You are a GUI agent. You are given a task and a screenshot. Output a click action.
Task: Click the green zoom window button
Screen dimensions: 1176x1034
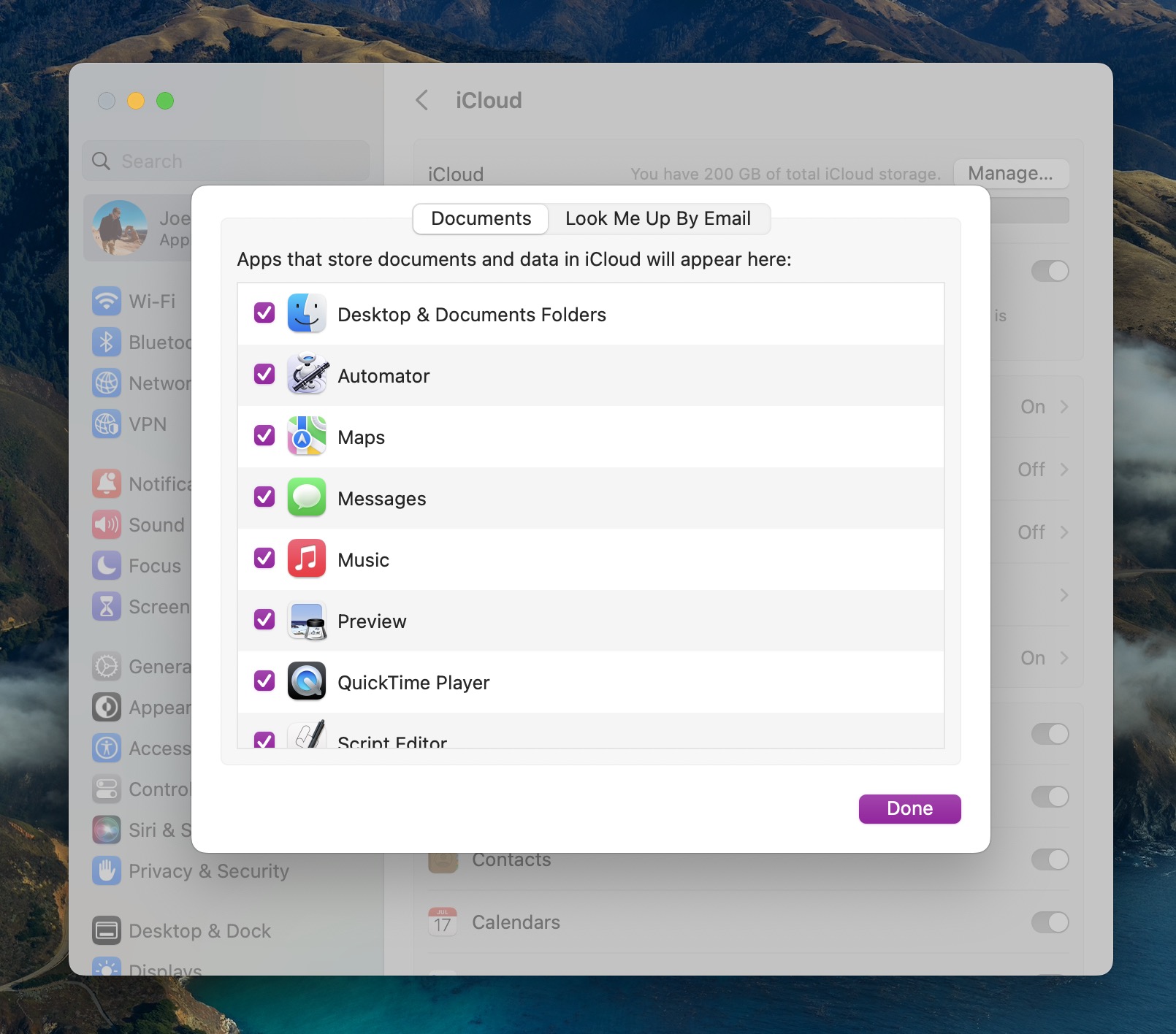point(165,101)
